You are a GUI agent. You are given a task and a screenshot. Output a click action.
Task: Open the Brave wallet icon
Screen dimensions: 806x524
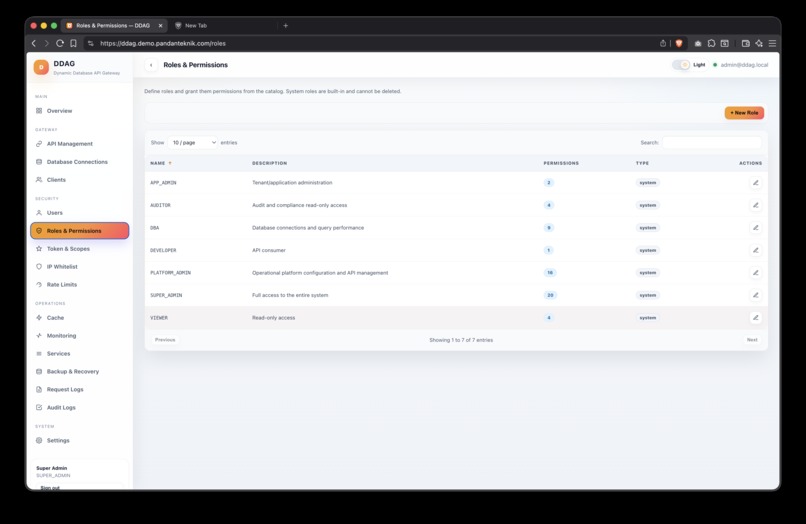click(x=745, y=43)
